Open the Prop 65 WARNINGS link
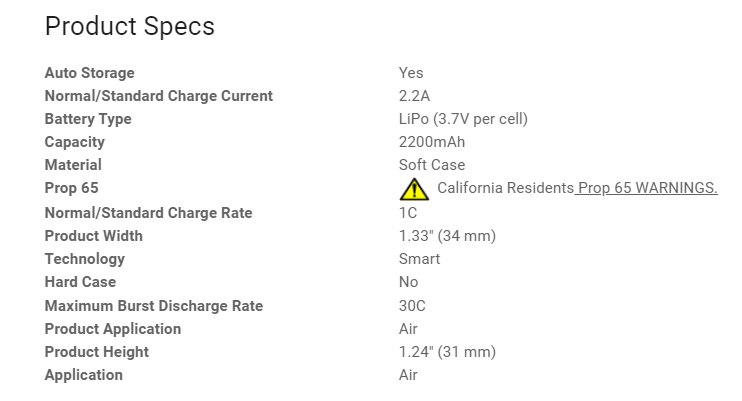Image resolution: width=742 pixels, height=401 pixels. 647,188
